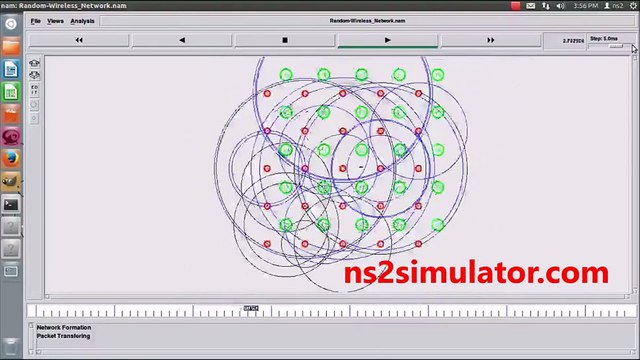Select the 'Network Formation' annotation
640x360 pixels.
64,327
